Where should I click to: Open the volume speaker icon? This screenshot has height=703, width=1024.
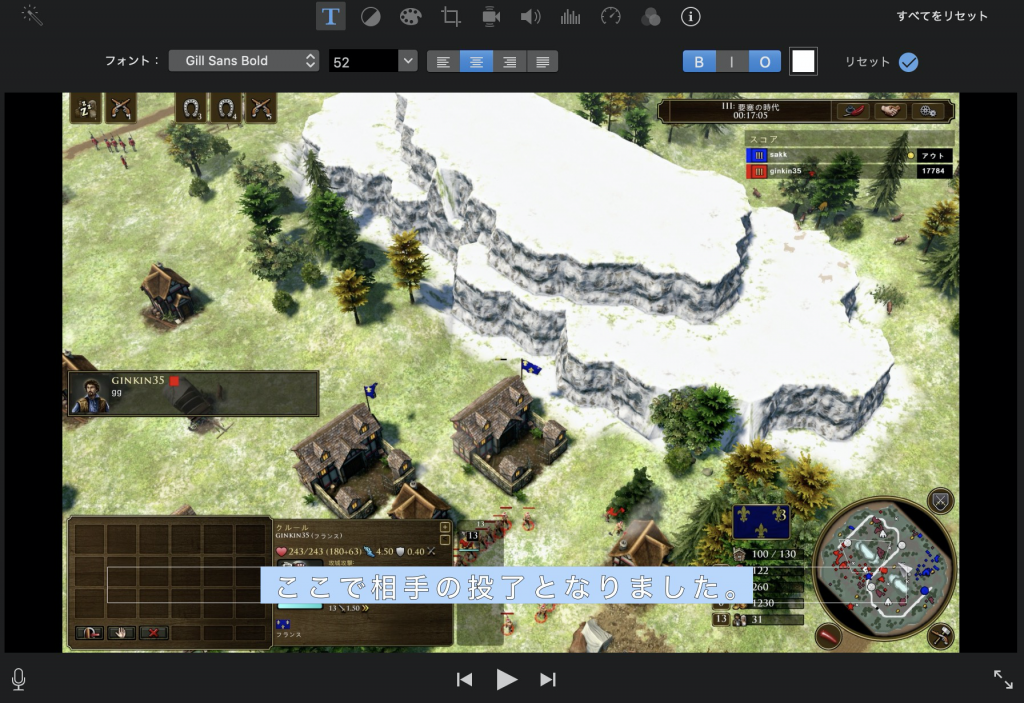530,16
